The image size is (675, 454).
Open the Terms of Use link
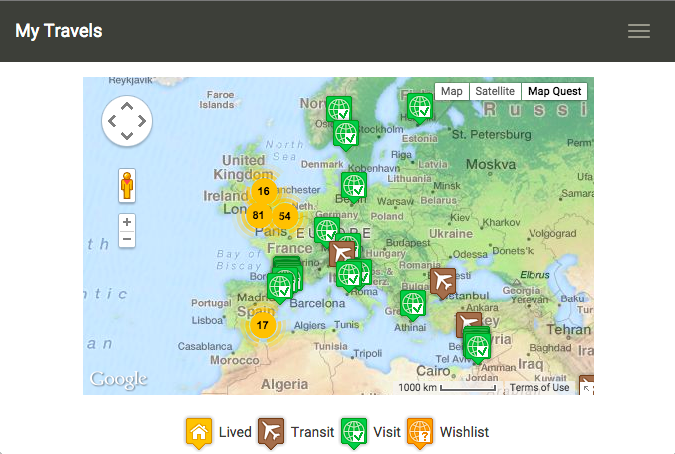[x=539, y=387]
